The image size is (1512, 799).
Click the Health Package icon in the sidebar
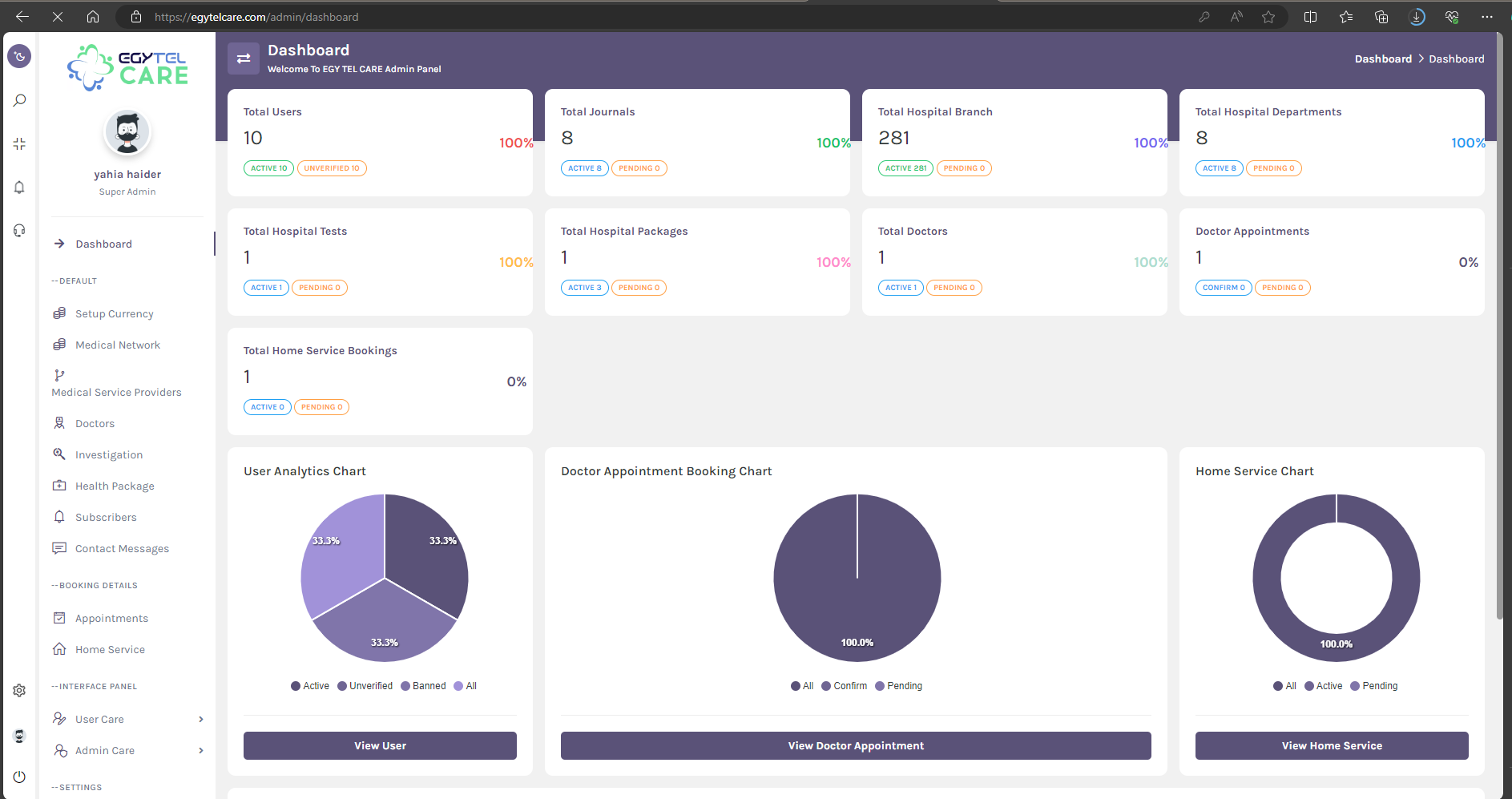pos(59,486)
